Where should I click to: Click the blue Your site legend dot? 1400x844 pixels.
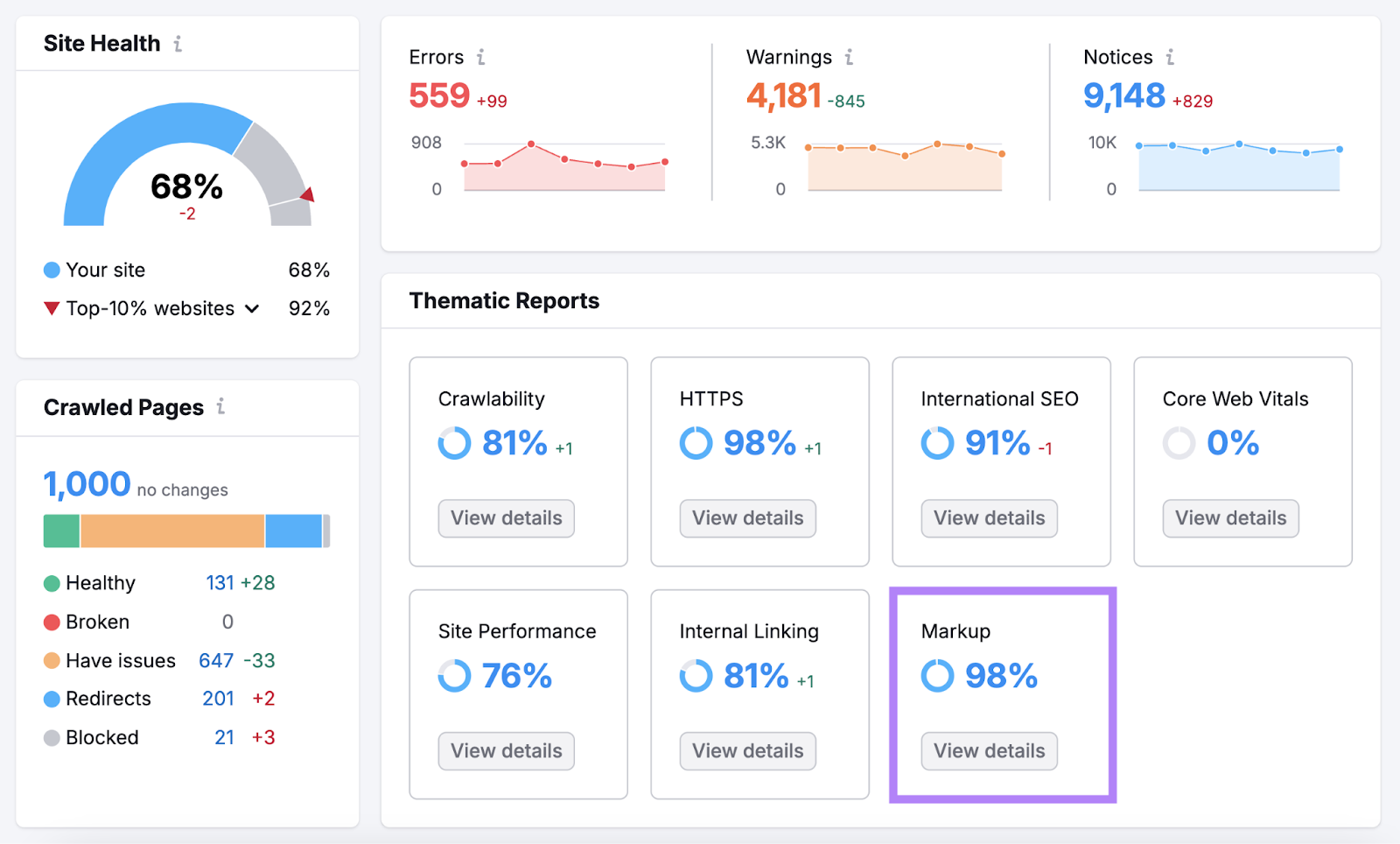coord(52,270)
